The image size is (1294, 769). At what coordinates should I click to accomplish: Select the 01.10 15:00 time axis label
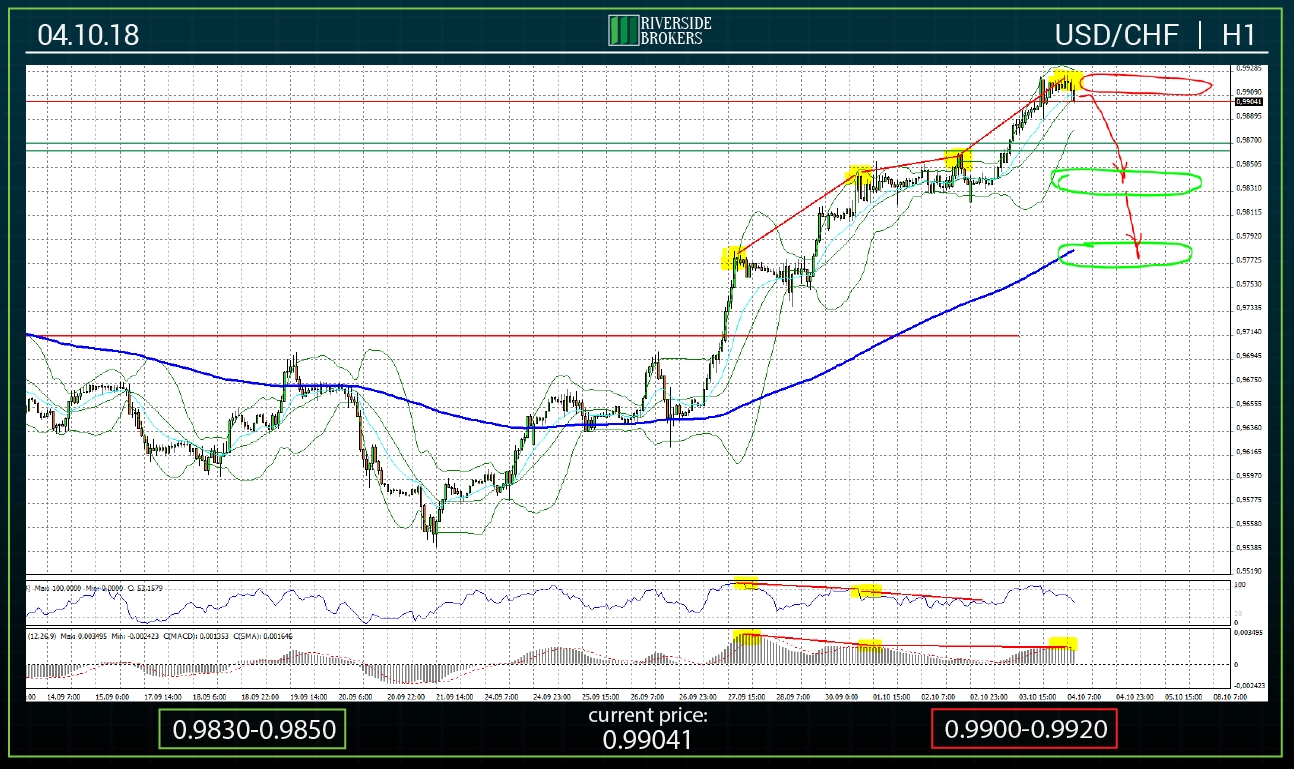pos(891,697)
